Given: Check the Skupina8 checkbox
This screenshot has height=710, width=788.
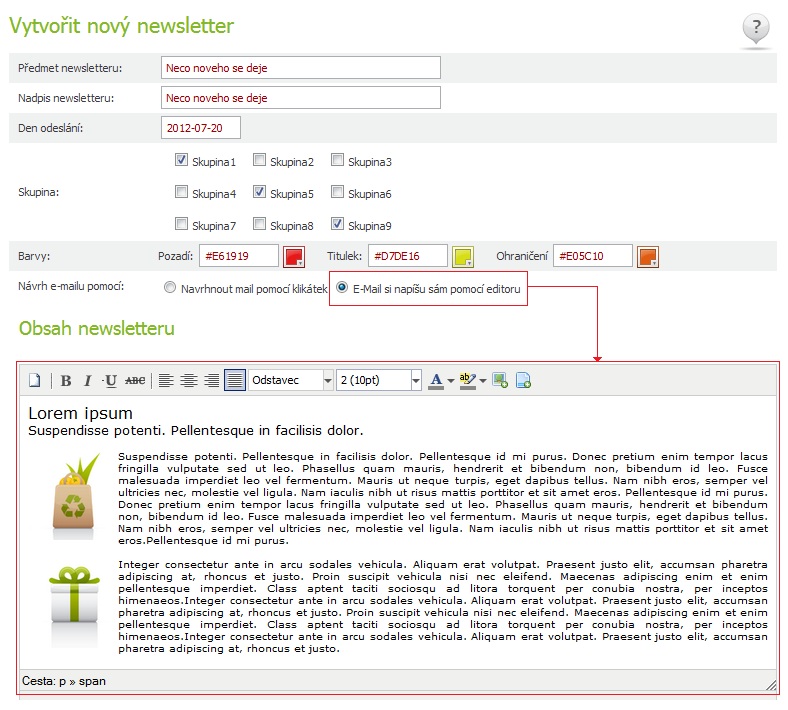Looking at the screenshot, I should 259,224.
